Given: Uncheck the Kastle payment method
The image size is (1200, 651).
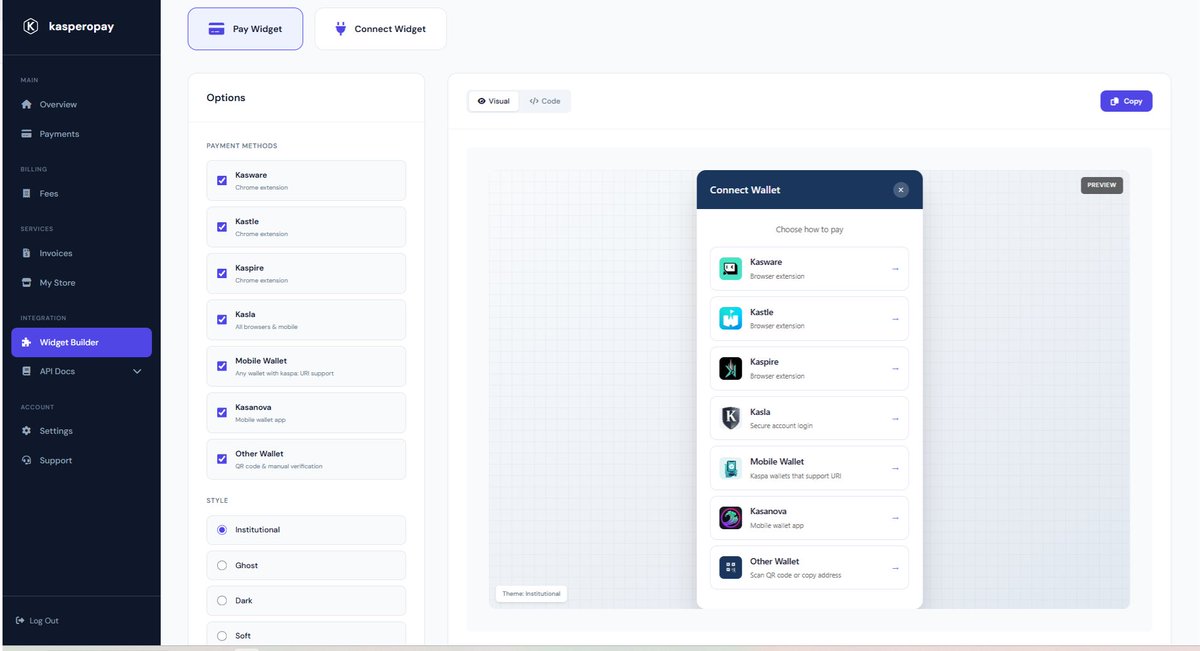Looking at the screenshot, I should click(222, 227).
